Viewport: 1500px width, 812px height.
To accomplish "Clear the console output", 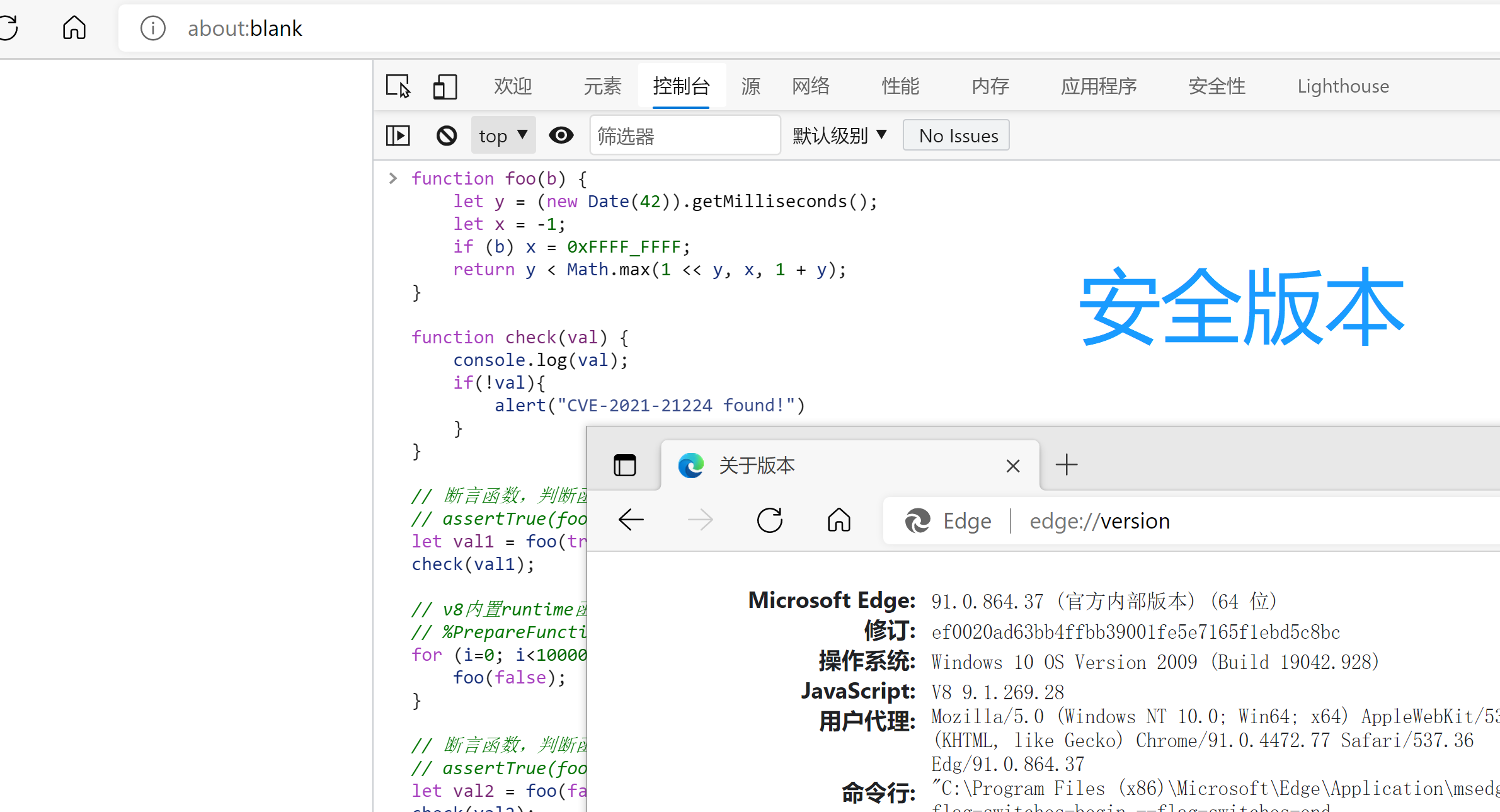I will click(x=447, y=135).
